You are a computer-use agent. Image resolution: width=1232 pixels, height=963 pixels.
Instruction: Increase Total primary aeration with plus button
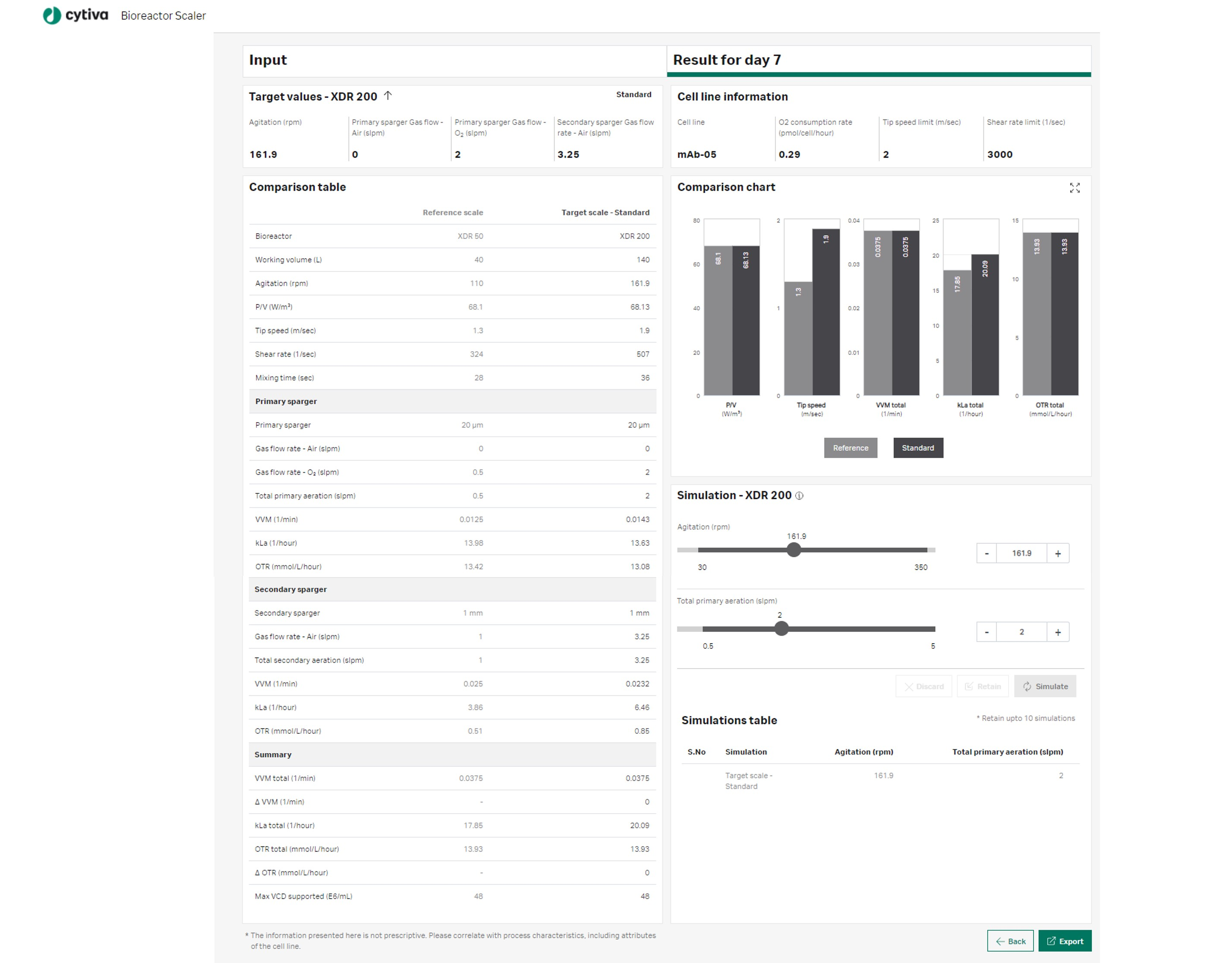click(1057, 632)
